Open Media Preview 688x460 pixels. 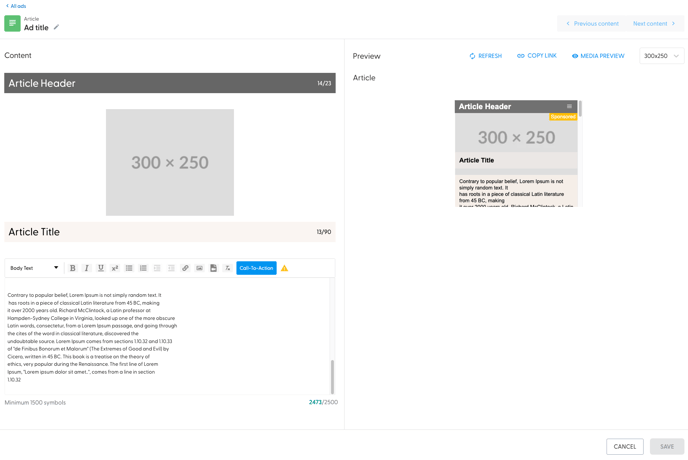(598, 56)
